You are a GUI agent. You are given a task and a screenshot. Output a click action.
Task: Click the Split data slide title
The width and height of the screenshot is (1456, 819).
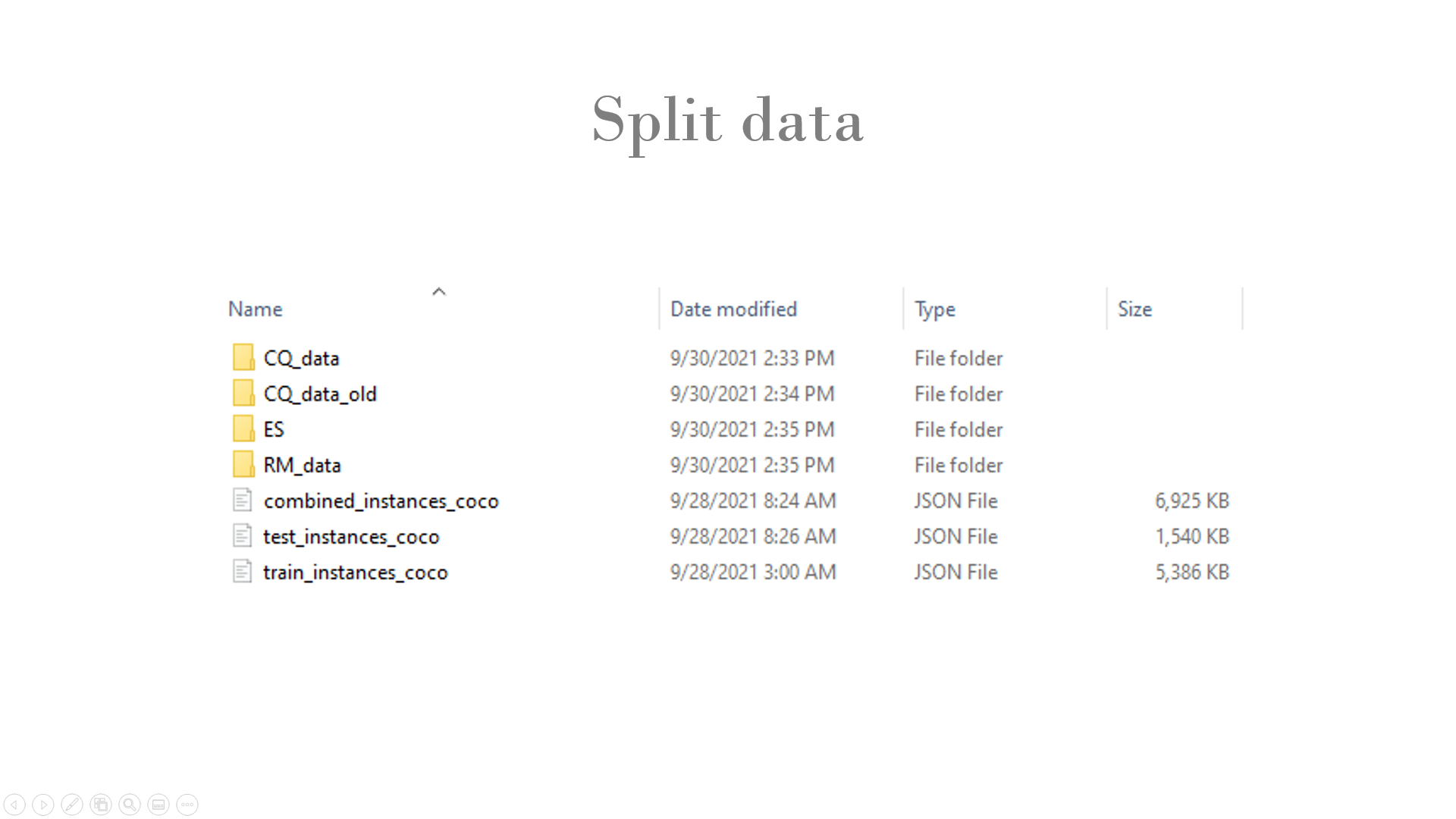(727, 121)
